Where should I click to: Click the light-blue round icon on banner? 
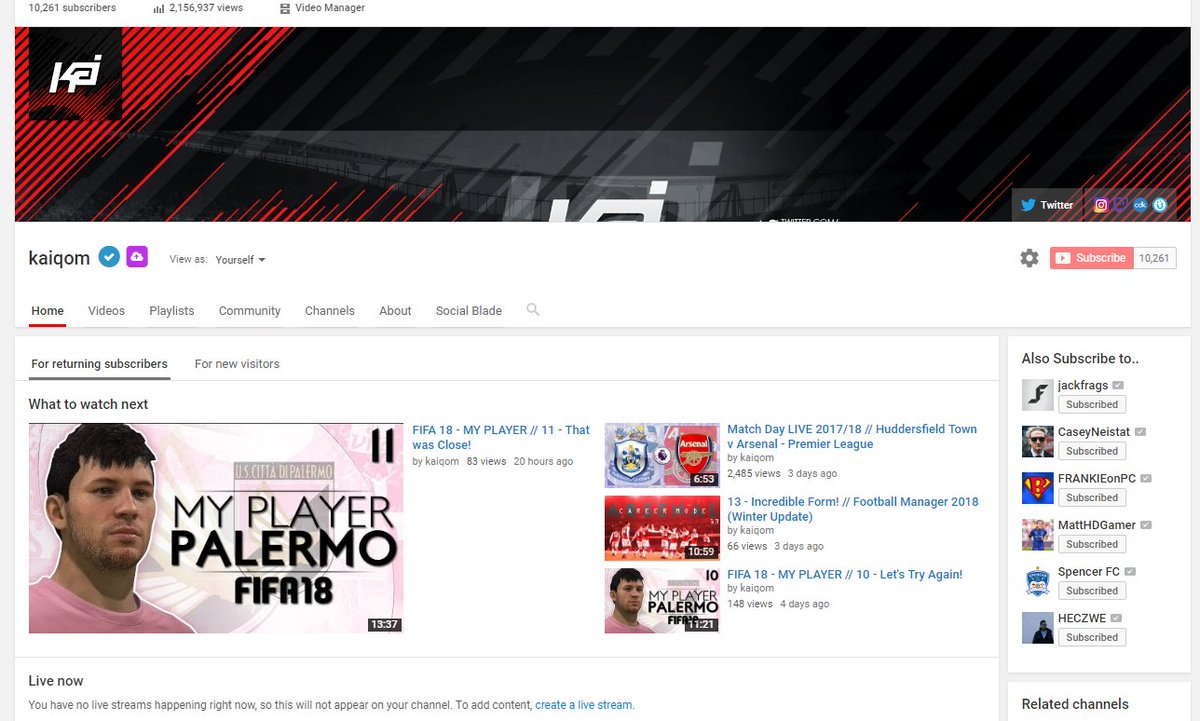click(1160, 205)
